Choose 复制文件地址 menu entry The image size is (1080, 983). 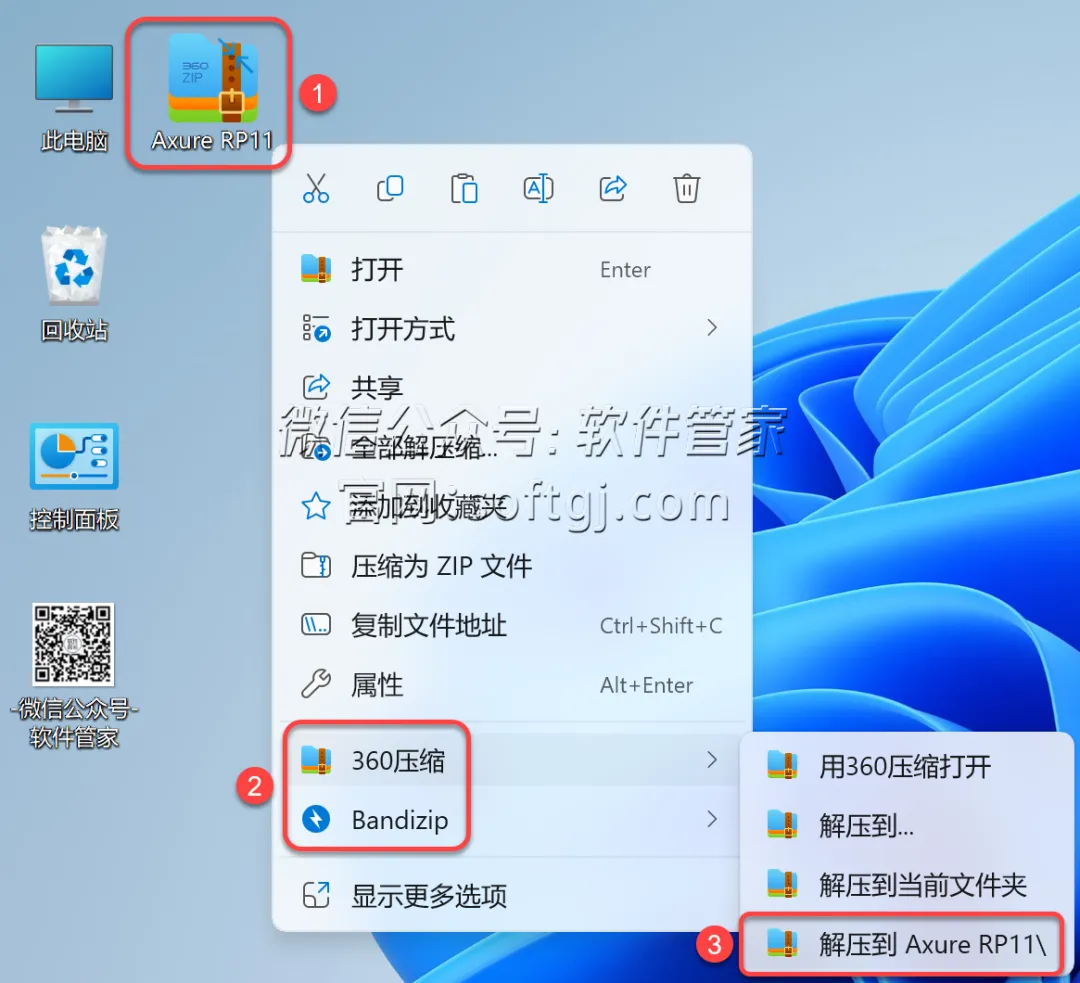(x=511, y=625)
